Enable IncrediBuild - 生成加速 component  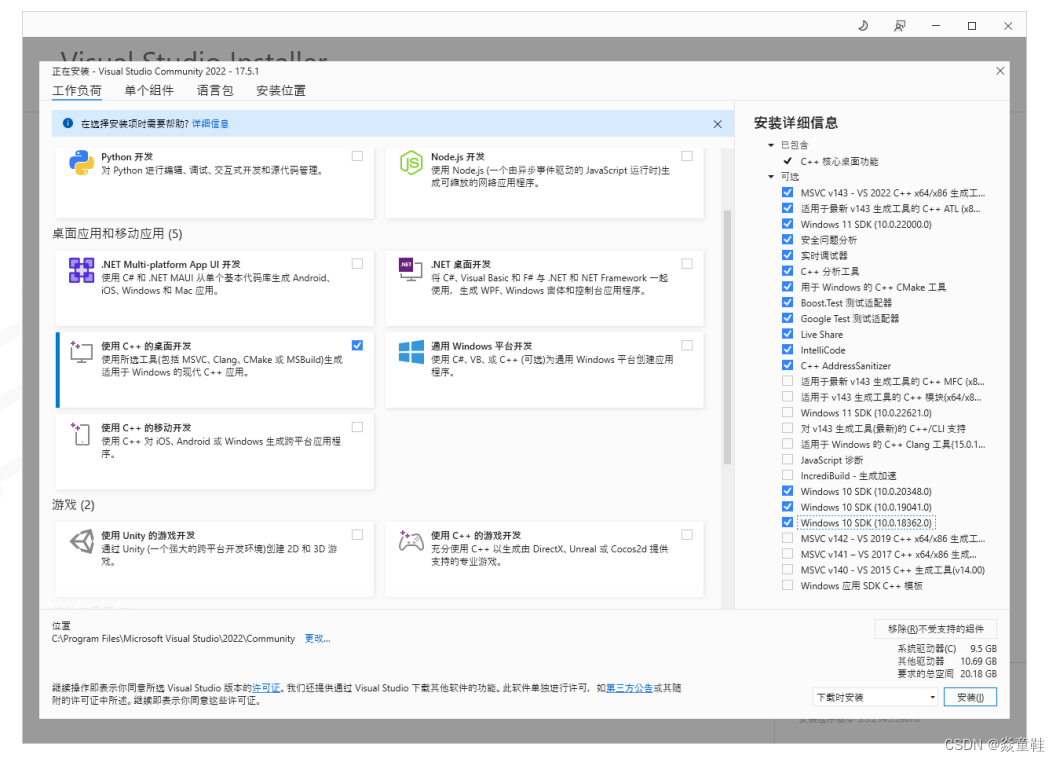788,475
